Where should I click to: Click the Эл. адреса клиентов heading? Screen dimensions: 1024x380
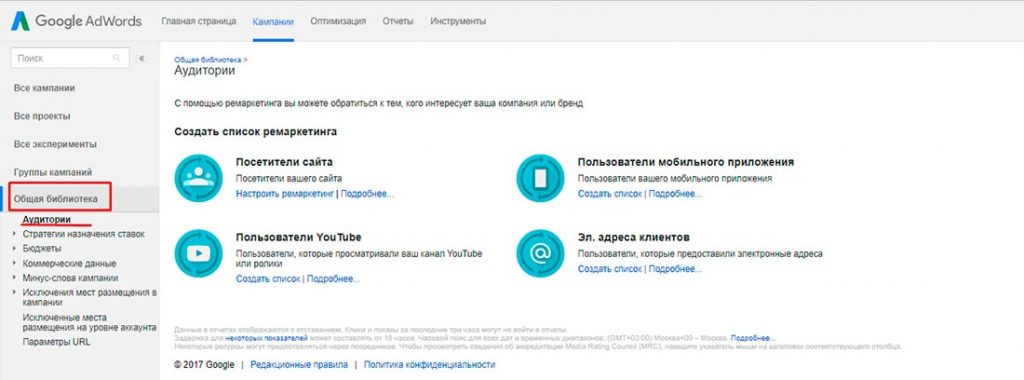pyautogui.click(x=633, y=237)
